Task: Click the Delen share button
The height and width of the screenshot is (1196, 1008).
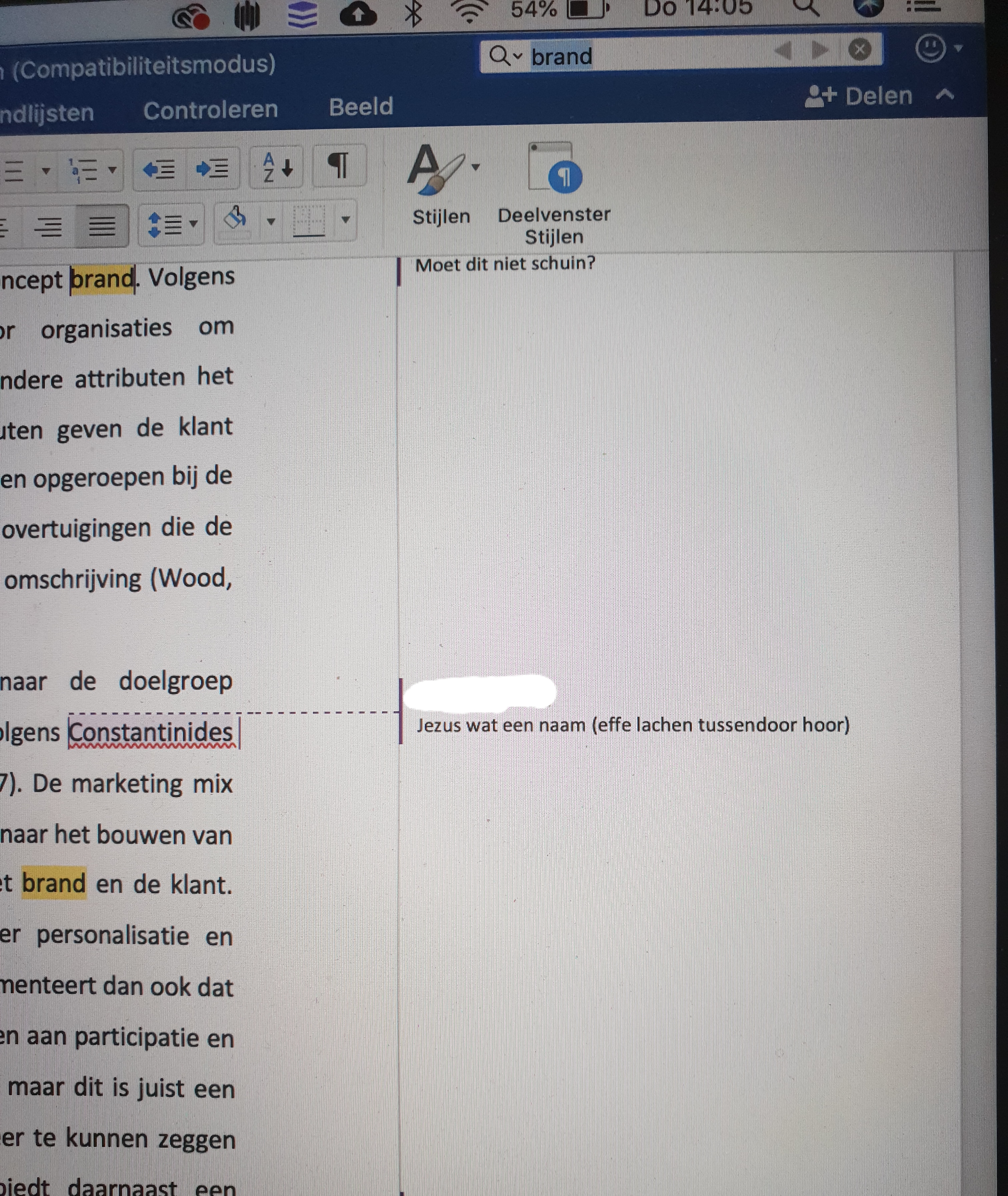Action: [858, 96]
